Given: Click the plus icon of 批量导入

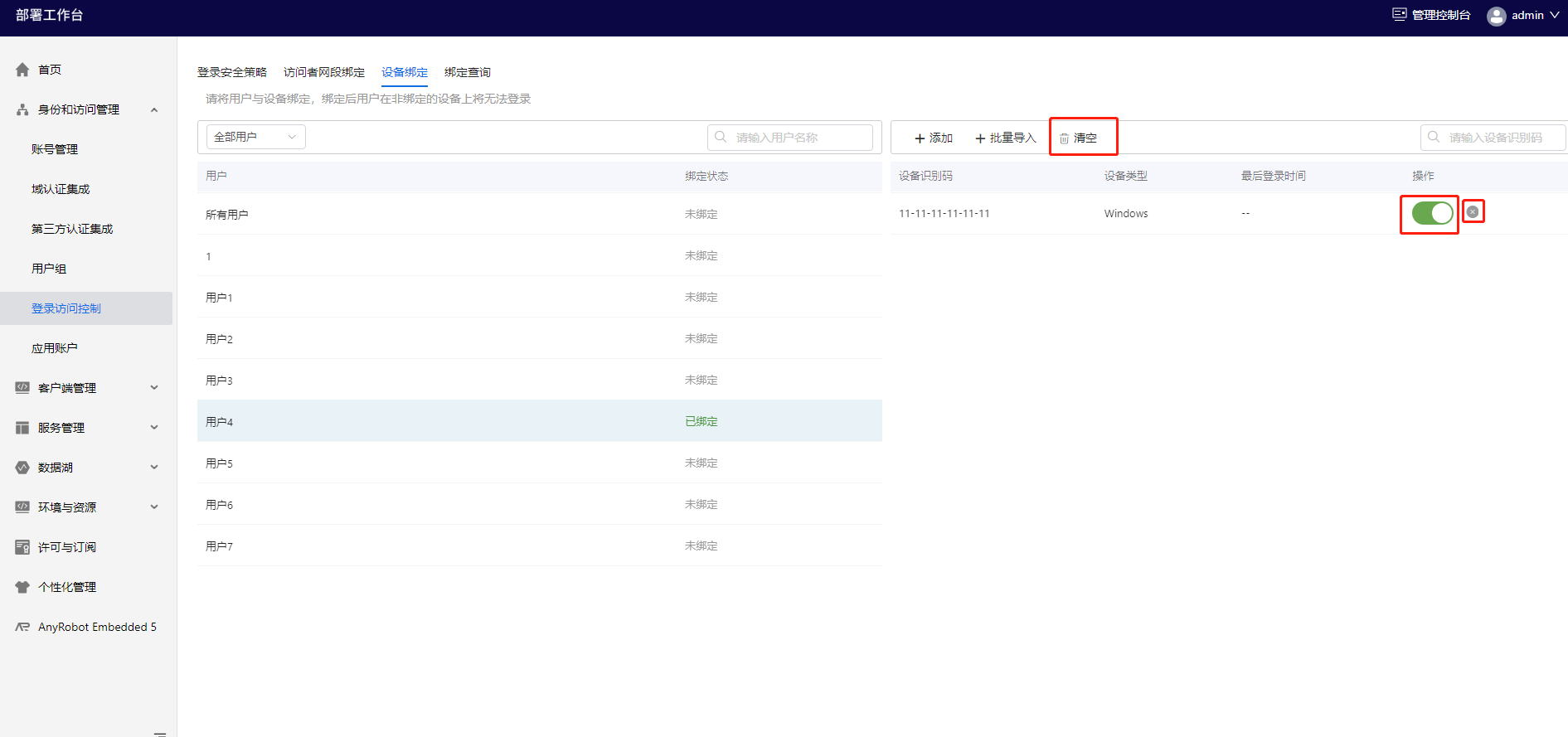Looking at the screenshot, I should [x=980, y=138].
